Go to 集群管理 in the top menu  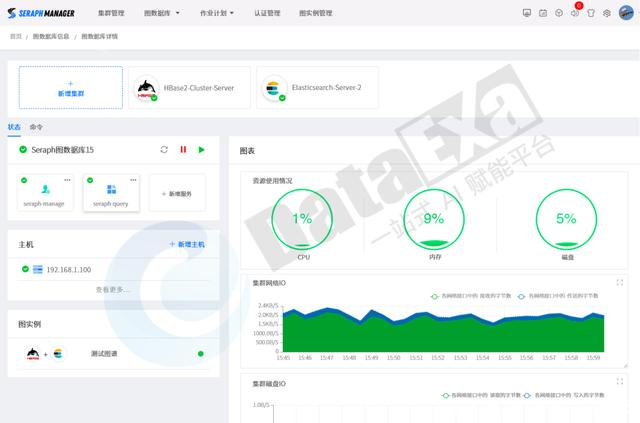click(111, 13)
